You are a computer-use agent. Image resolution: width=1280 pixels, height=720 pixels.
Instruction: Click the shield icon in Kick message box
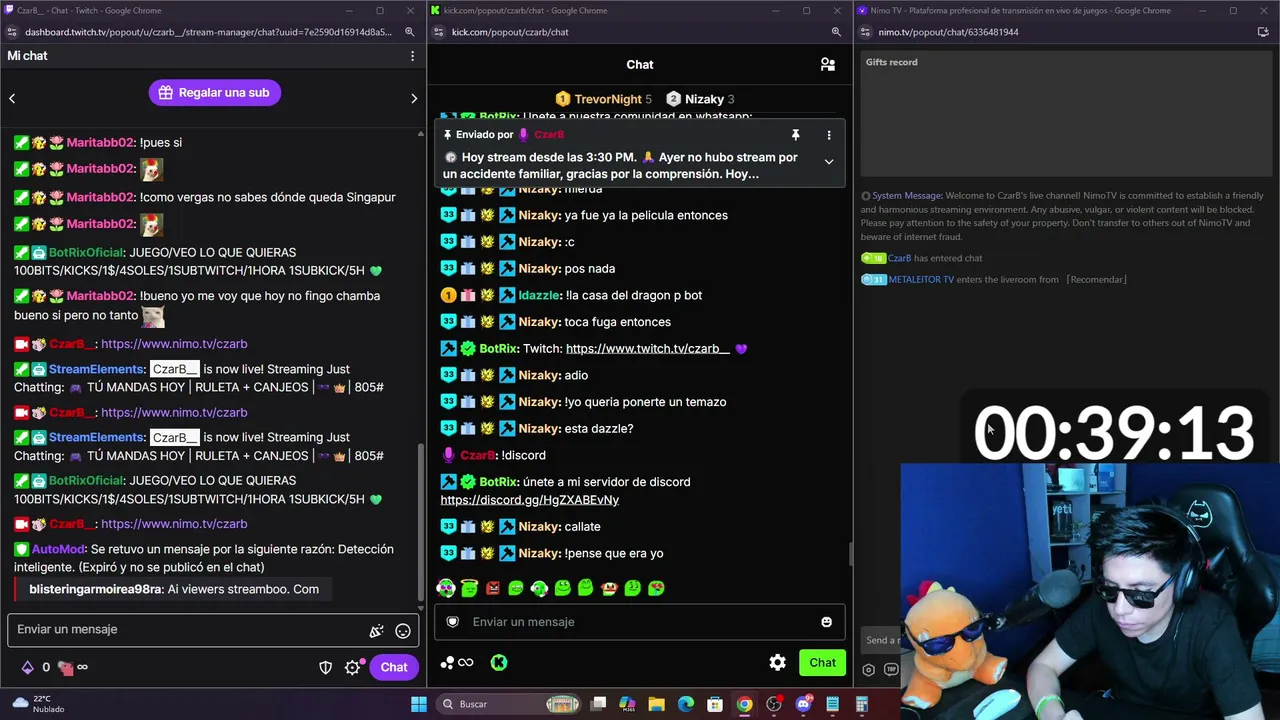click(453, 622)
